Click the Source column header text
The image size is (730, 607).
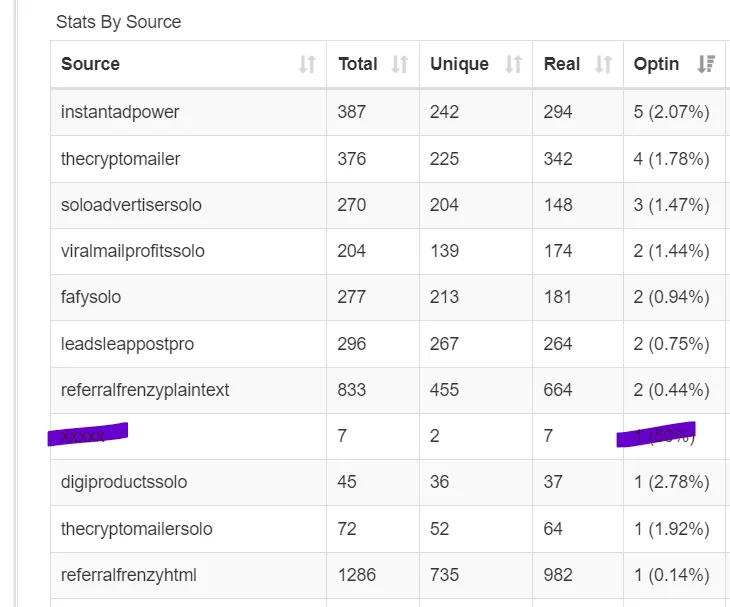[x=90, y=64]
